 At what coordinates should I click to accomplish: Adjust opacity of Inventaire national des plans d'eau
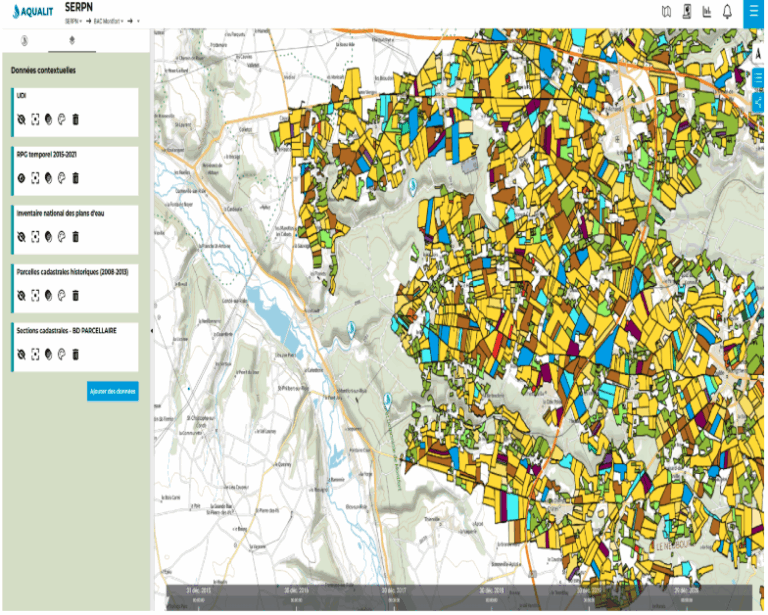click(x=48, y=237)
